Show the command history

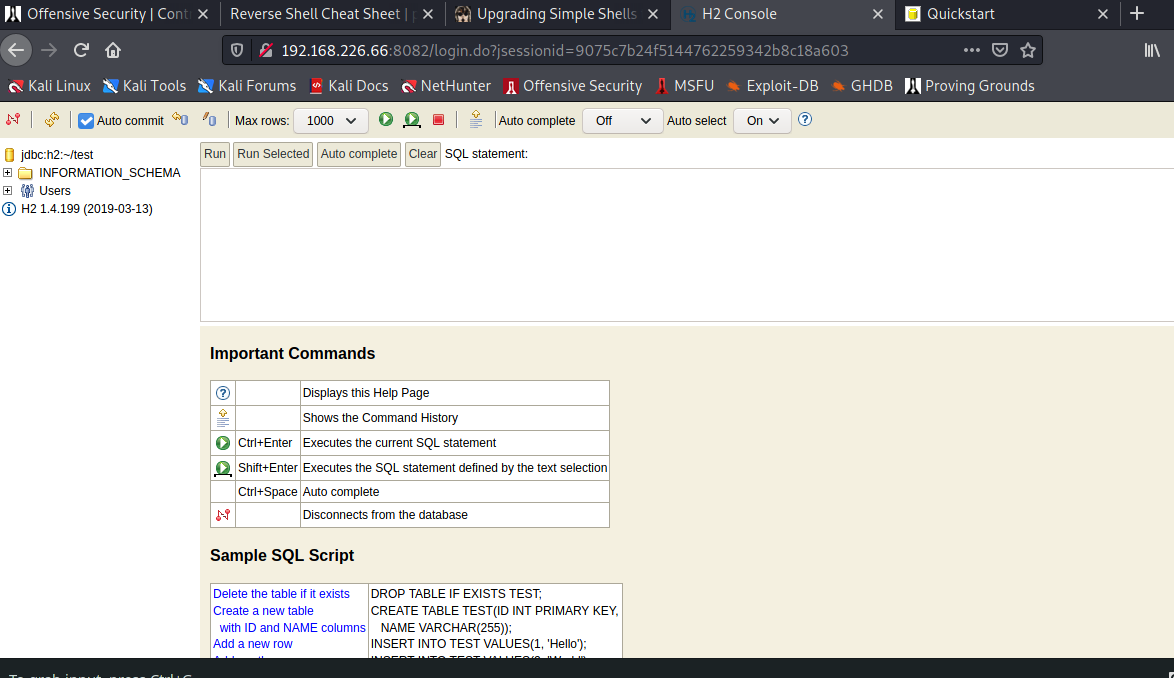pos(477,119)
